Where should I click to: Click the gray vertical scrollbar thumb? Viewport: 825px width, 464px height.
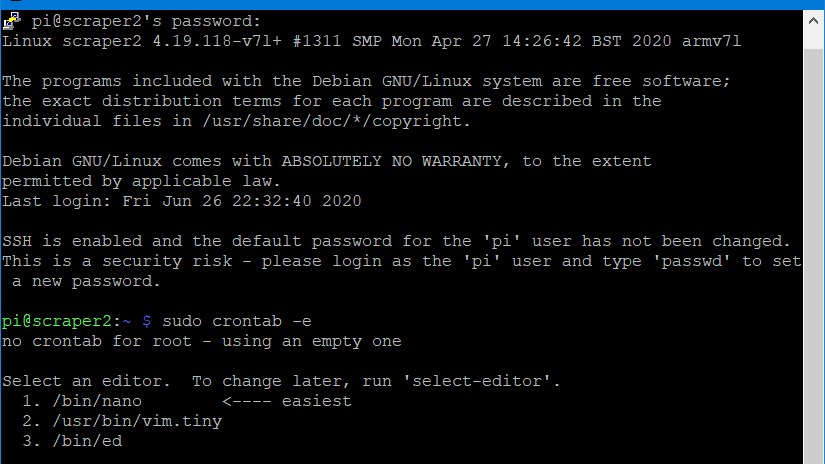coord(813,256)
